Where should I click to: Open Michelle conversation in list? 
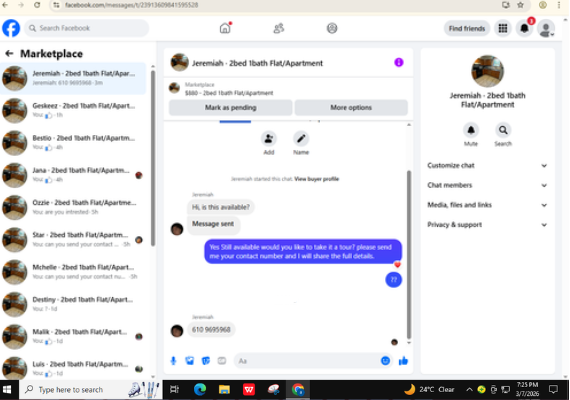73,272
